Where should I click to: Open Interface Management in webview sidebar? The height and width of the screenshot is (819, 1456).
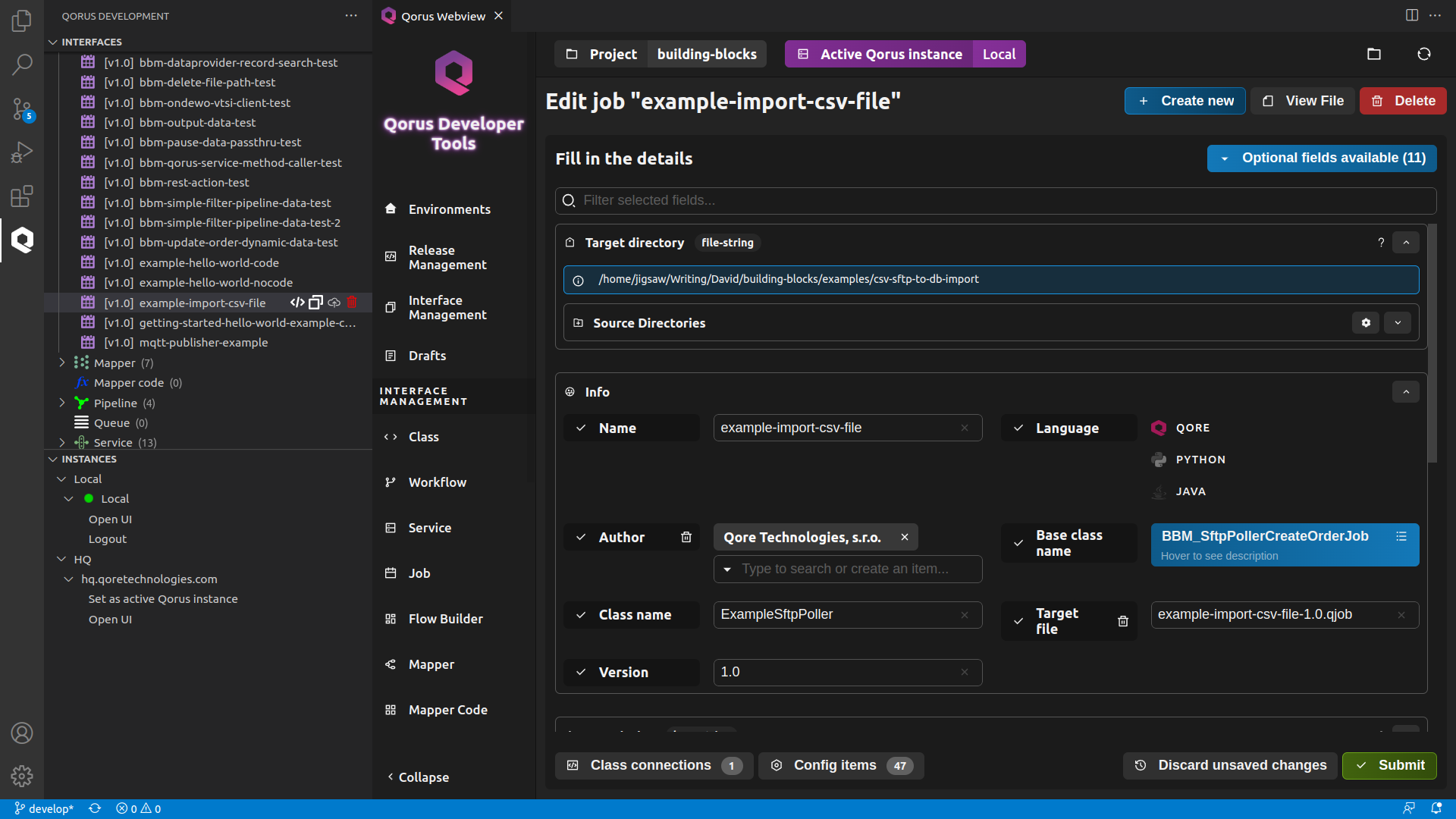pyautogui.click(x=447, y=307)
